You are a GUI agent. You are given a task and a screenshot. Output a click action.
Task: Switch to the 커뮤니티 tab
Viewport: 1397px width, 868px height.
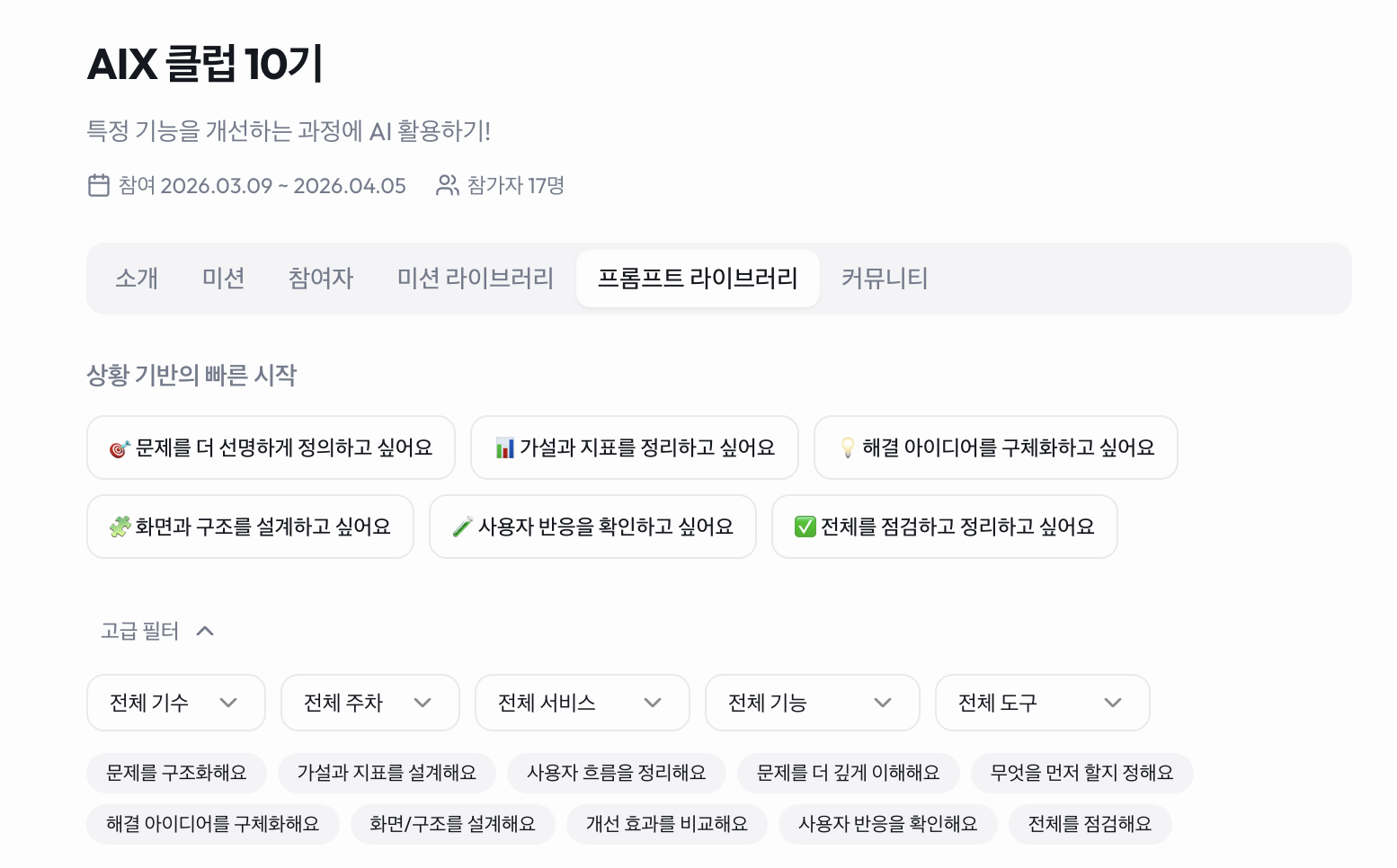884,279
